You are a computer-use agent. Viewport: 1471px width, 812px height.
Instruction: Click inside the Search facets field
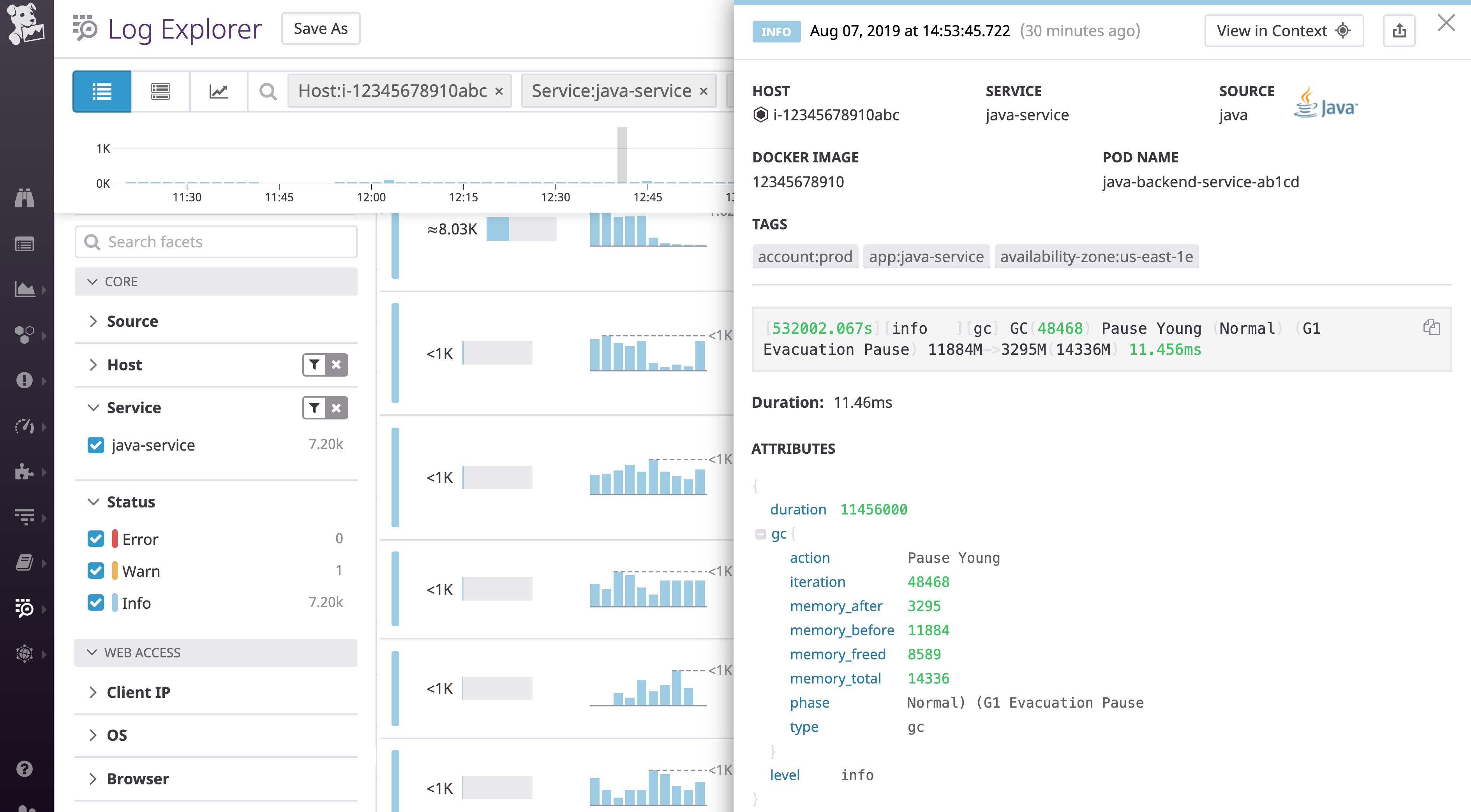coord(215,241)
